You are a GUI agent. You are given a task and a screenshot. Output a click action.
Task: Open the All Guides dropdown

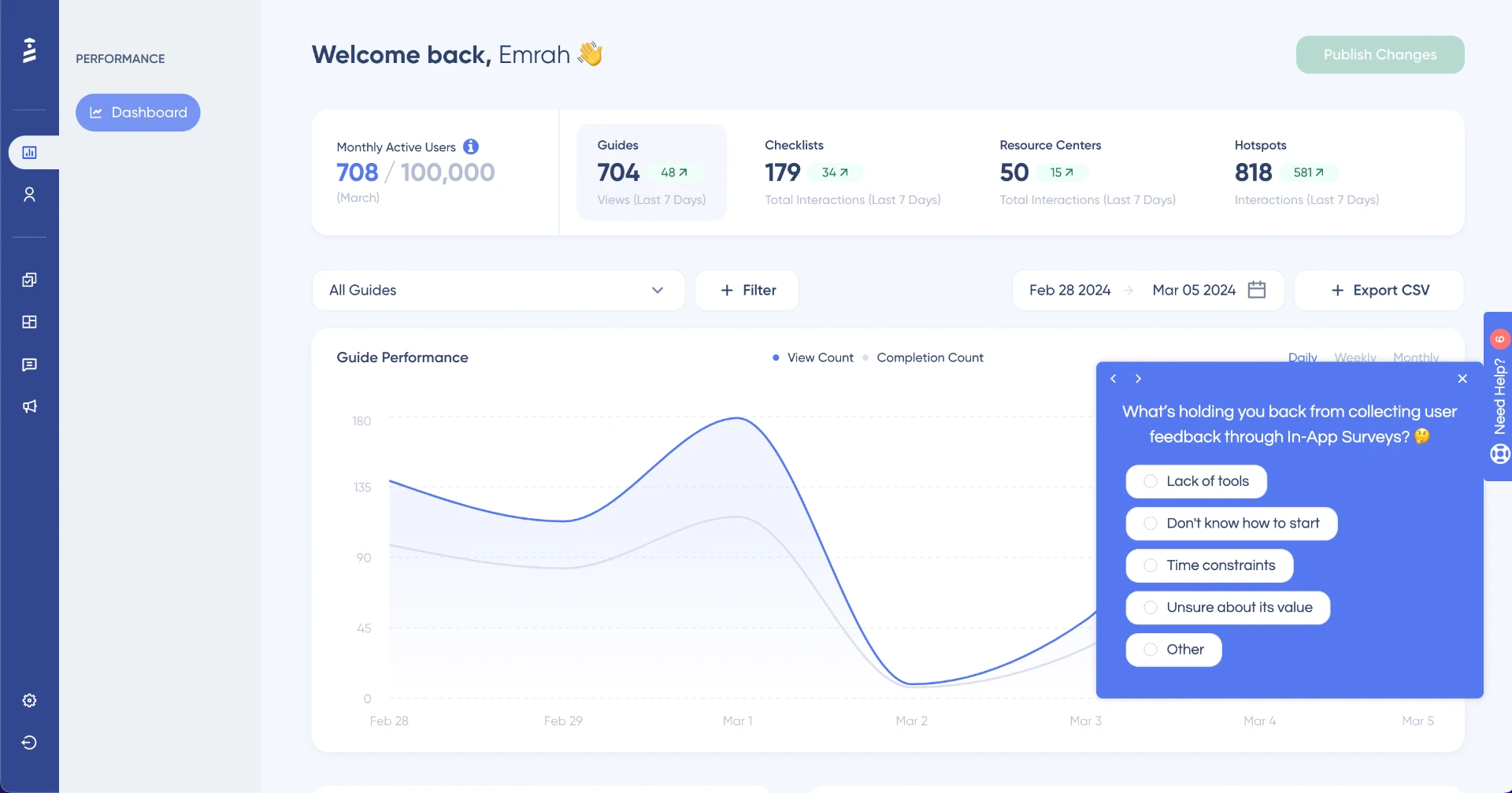click(498, 290)
